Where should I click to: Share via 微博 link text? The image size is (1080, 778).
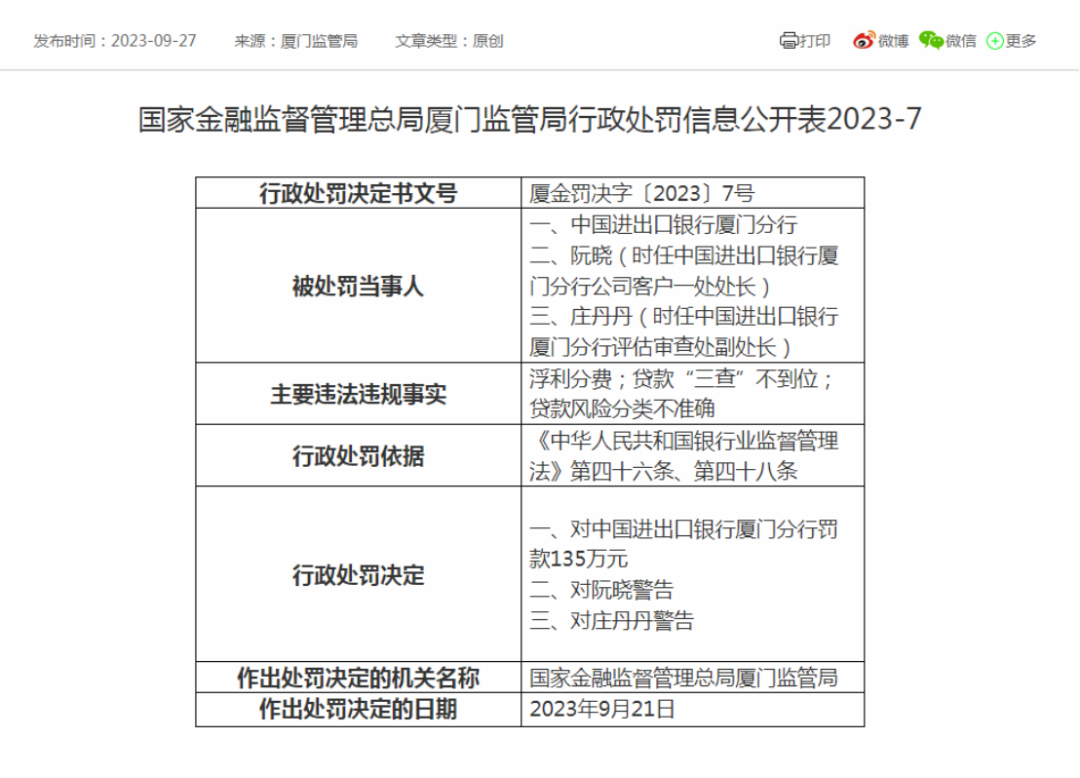tap(893, 41)
